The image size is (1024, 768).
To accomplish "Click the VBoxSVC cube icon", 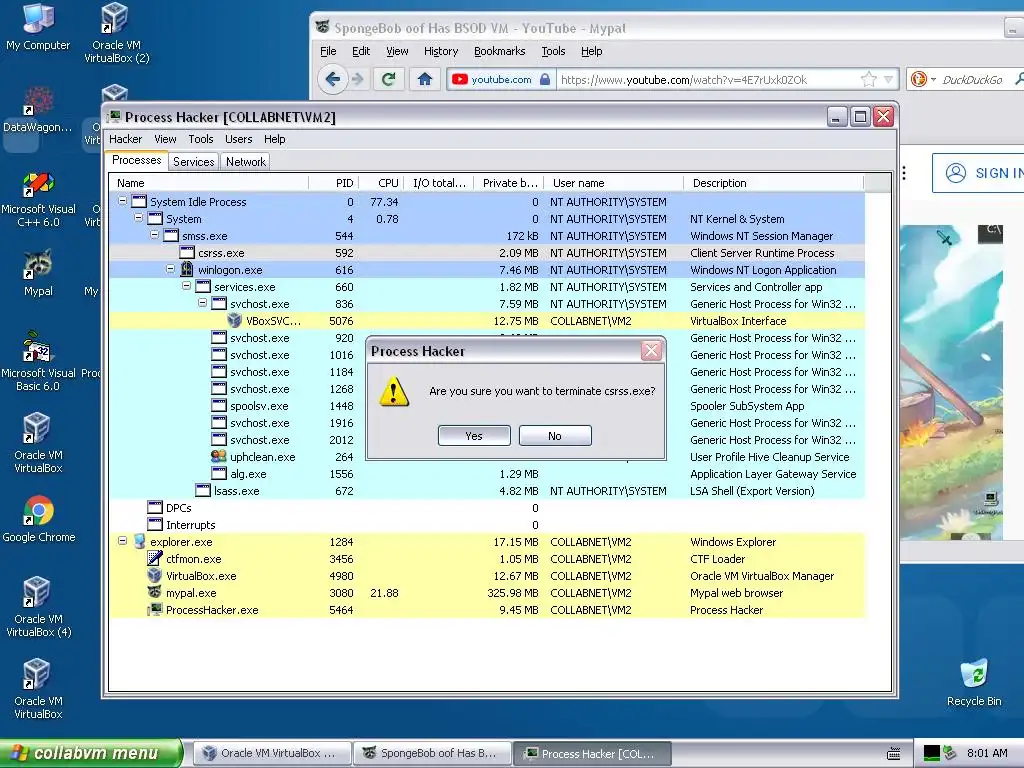I will point(234,321).
